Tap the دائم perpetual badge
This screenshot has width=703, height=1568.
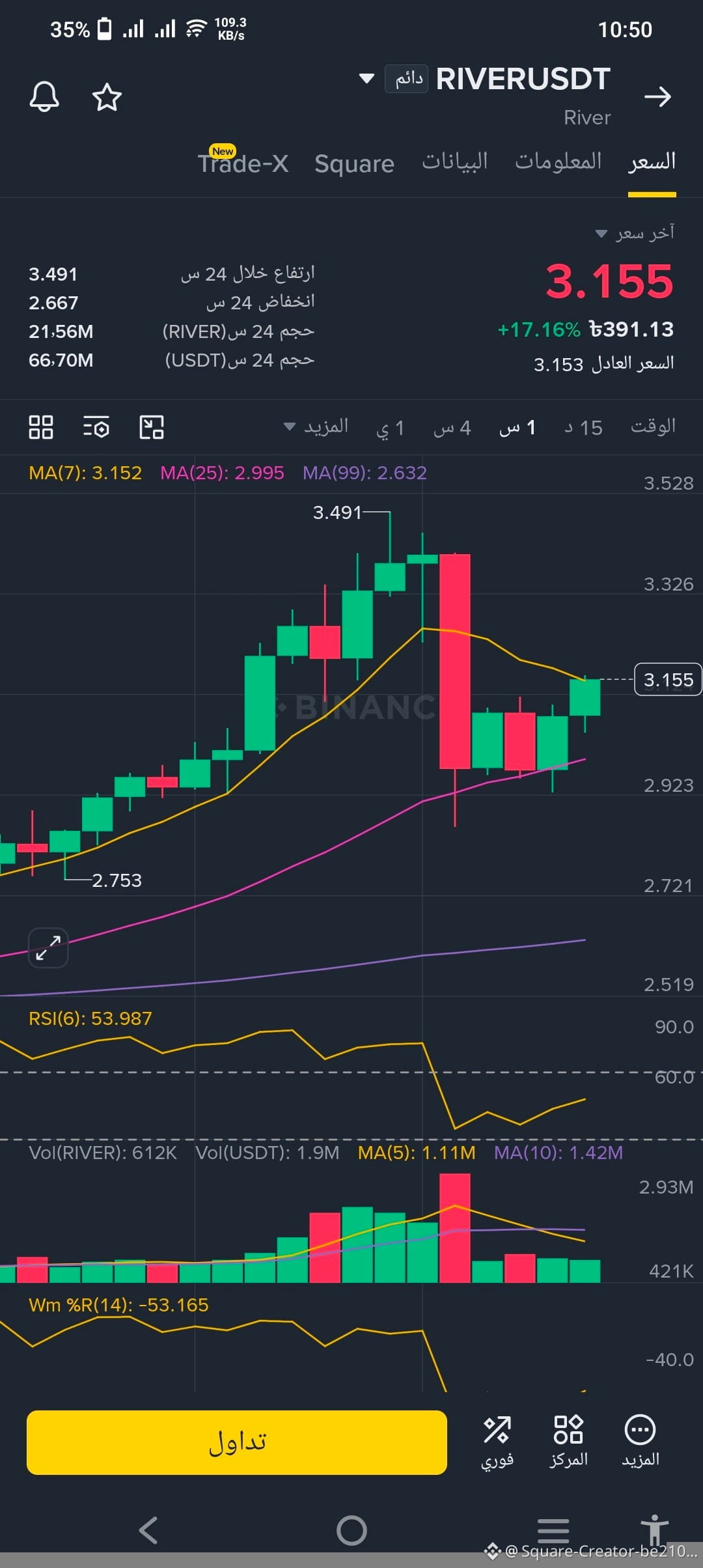click(x=406, y=79)
